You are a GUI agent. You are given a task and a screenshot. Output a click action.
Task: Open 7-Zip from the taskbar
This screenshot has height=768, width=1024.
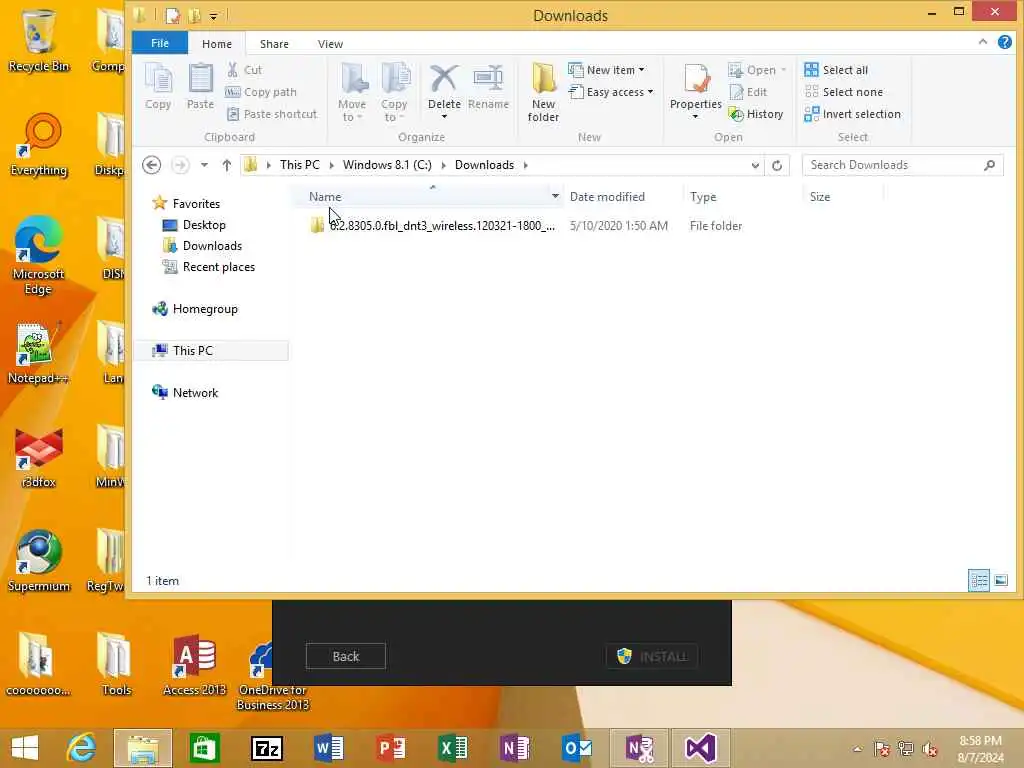click(266, 748)
